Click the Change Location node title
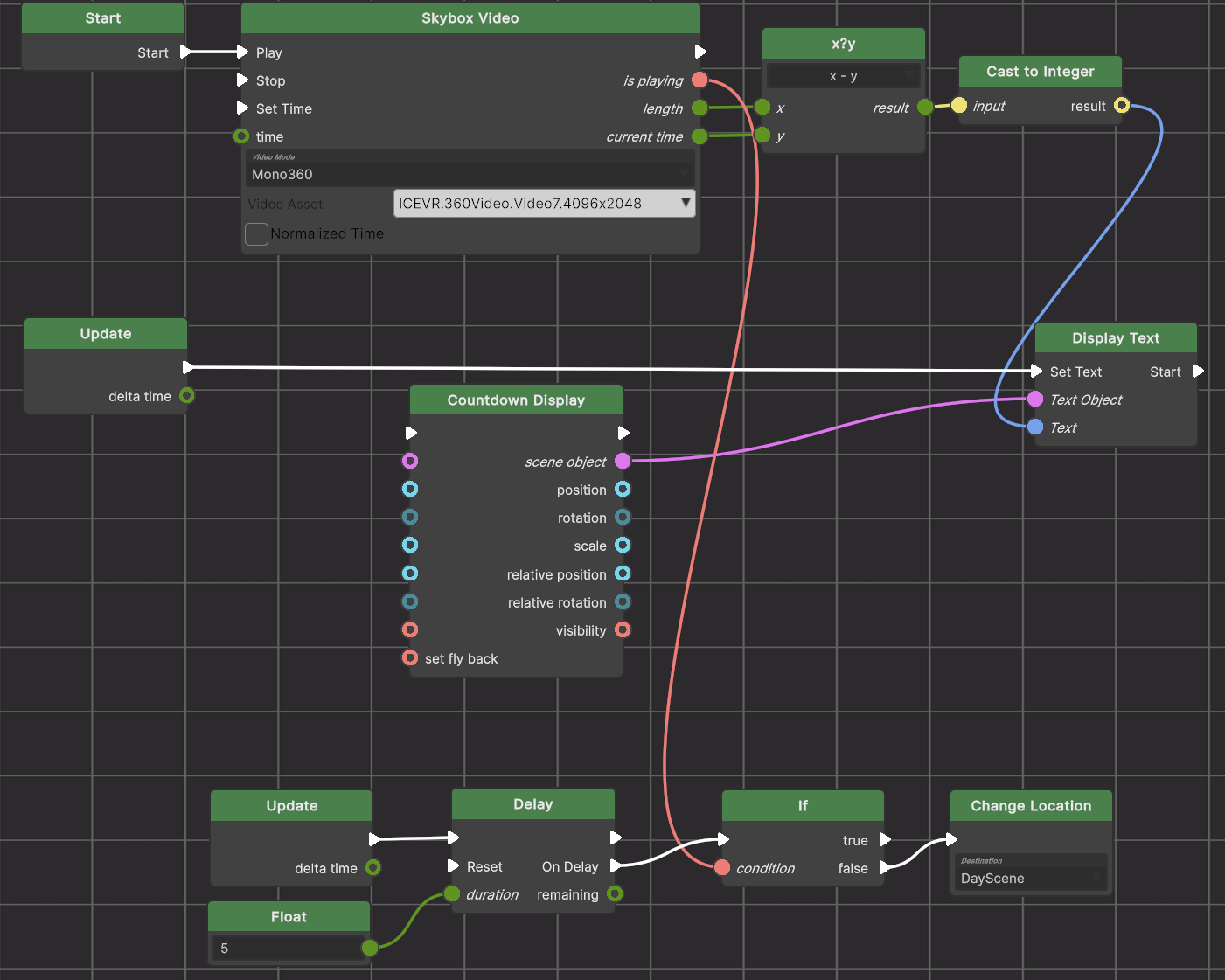The width and height of the screenshot is (1225, 980). click(x=1031, y=806)
